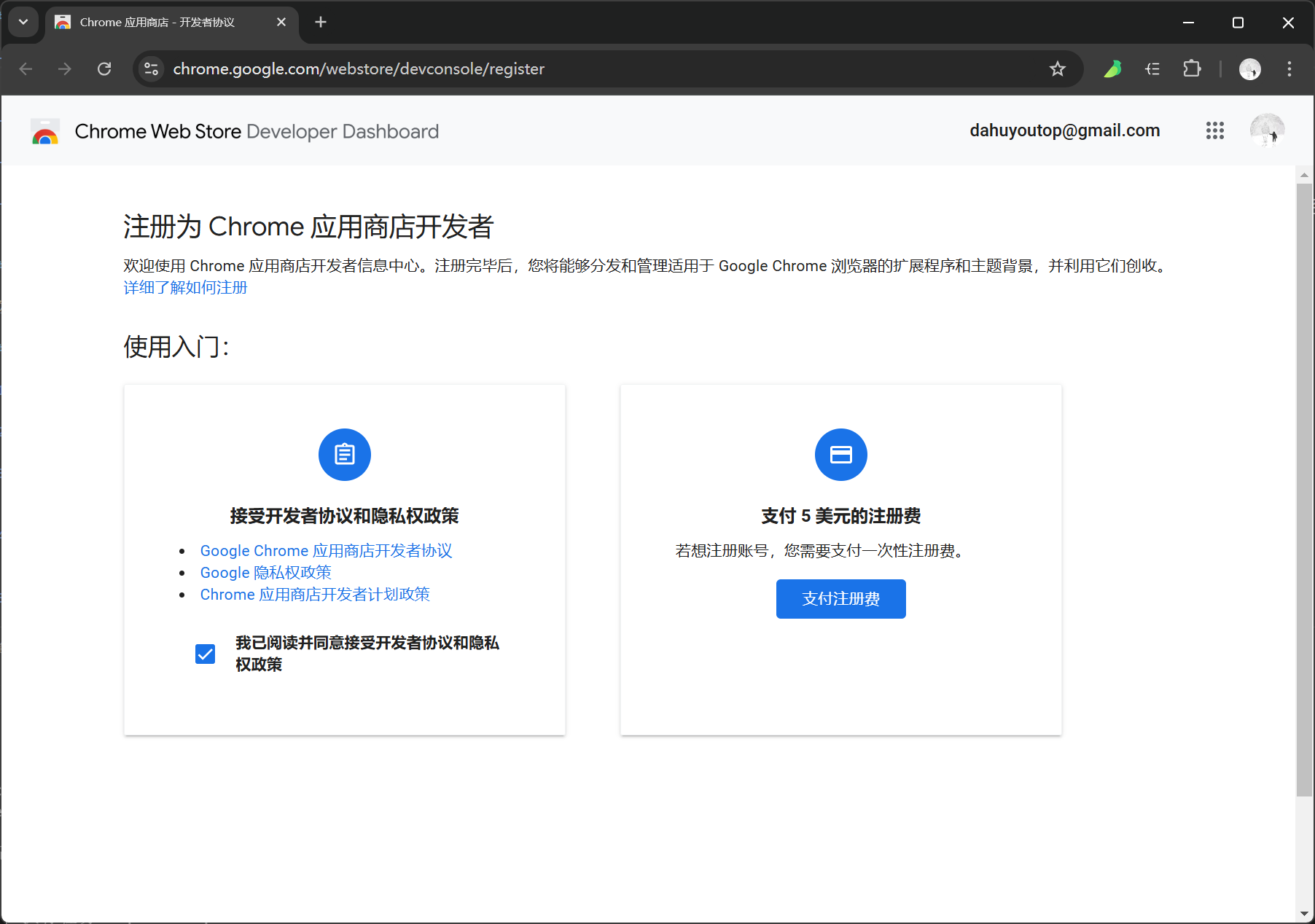
Task: Open Chrome's three-dot menu
Action: coord(1289,68)
